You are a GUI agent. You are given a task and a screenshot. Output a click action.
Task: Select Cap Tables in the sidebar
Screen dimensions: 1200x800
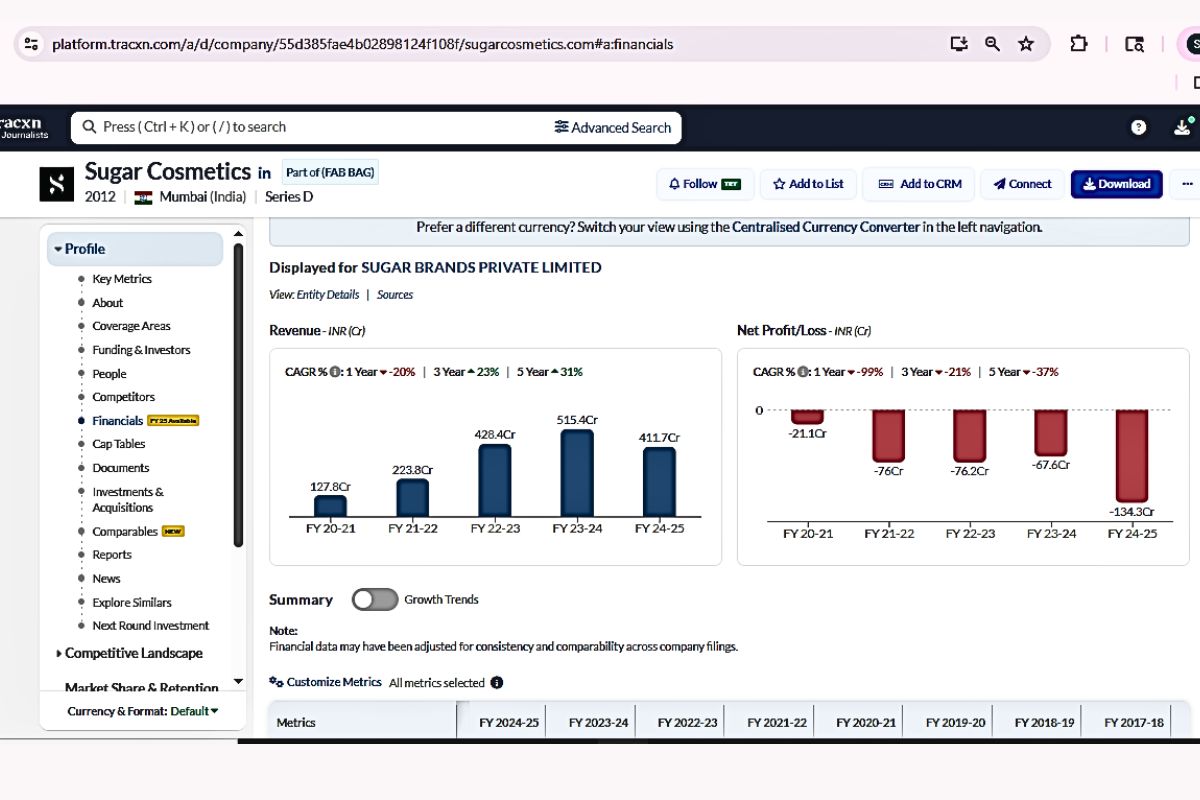119,444
